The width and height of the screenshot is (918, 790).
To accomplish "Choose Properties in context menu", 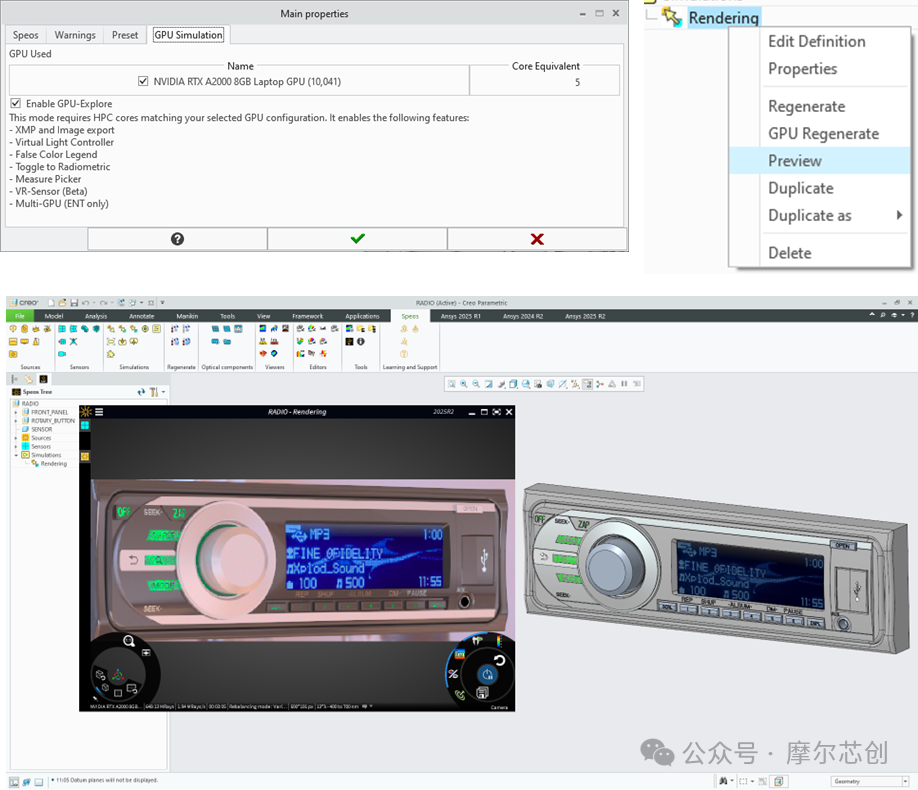I will click(x=803, y=69).
